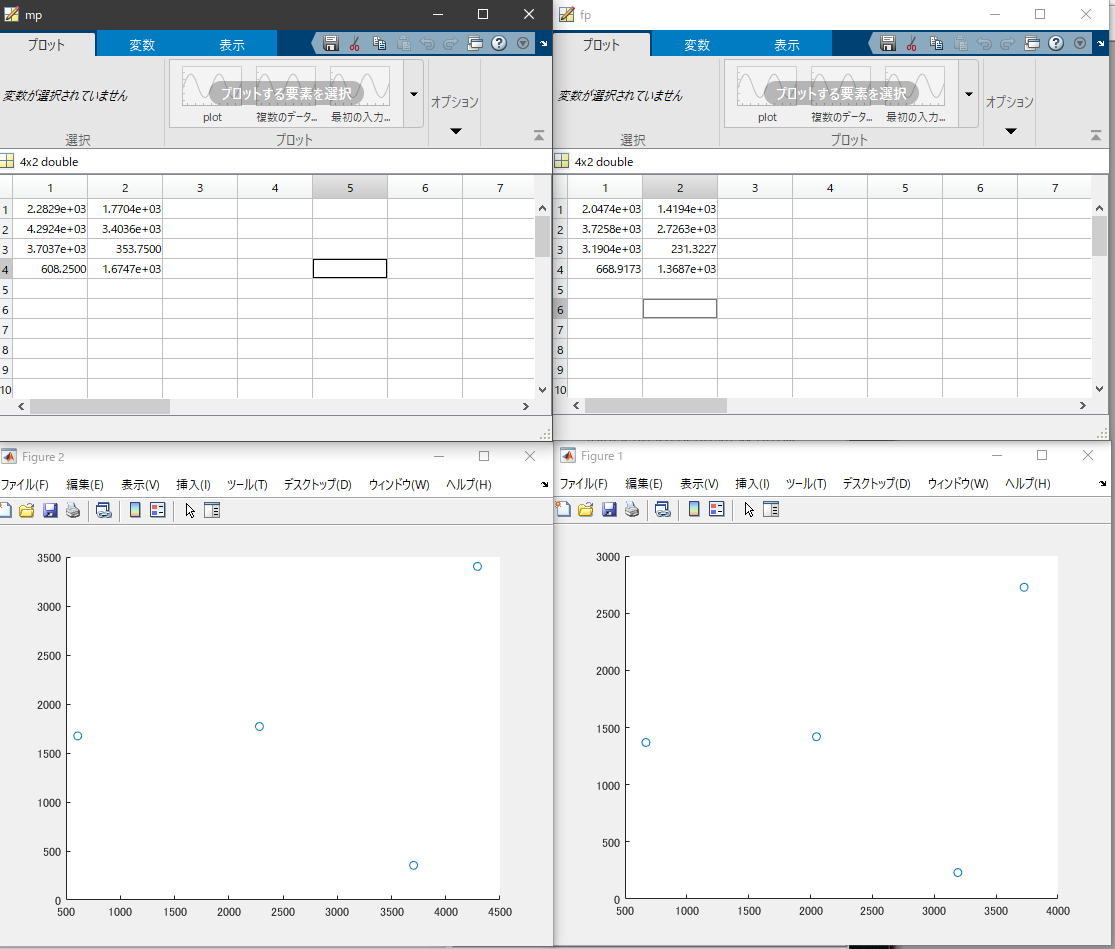Click dock arrow at Figure 2 menu bar

pos(544,484)
